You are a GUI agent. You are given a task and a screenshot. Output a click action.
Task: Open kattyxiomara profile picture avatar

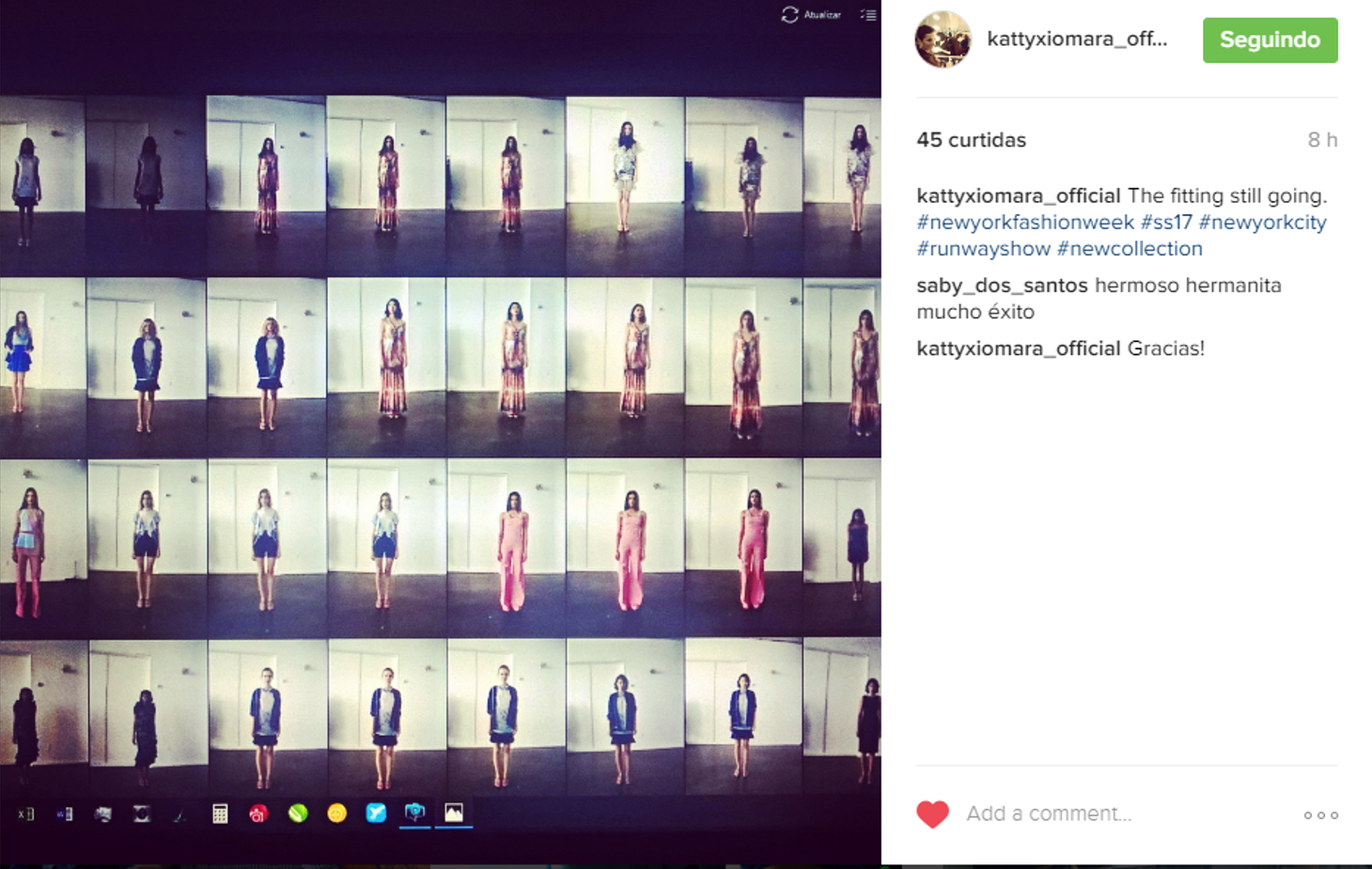(x=943, y=39)
